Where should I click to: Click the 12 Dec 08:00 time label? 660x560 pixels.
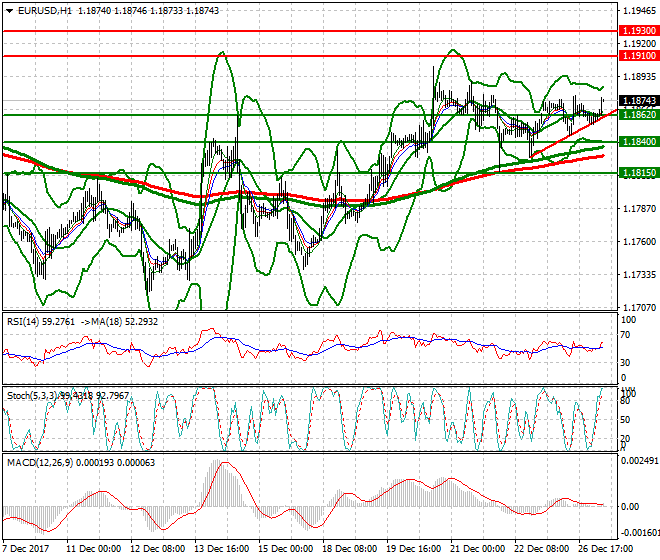pyautogui.click(x=157, y=549)
